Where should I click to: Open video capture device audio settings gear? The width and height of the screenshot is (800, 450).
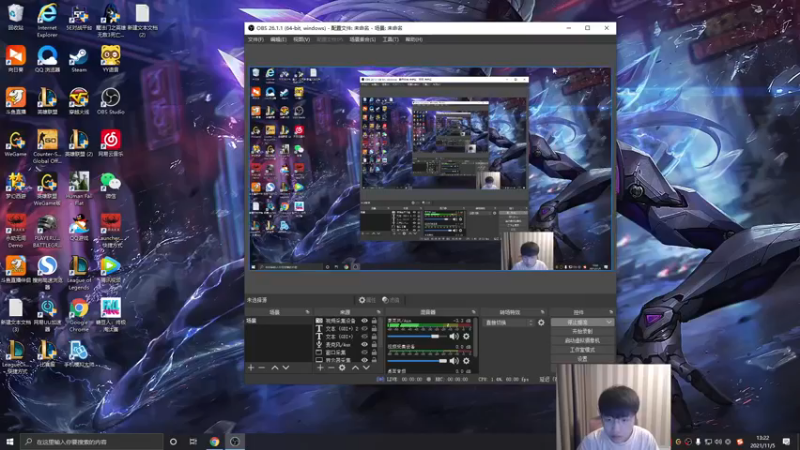pyautogui.click(x=466, y=361)
